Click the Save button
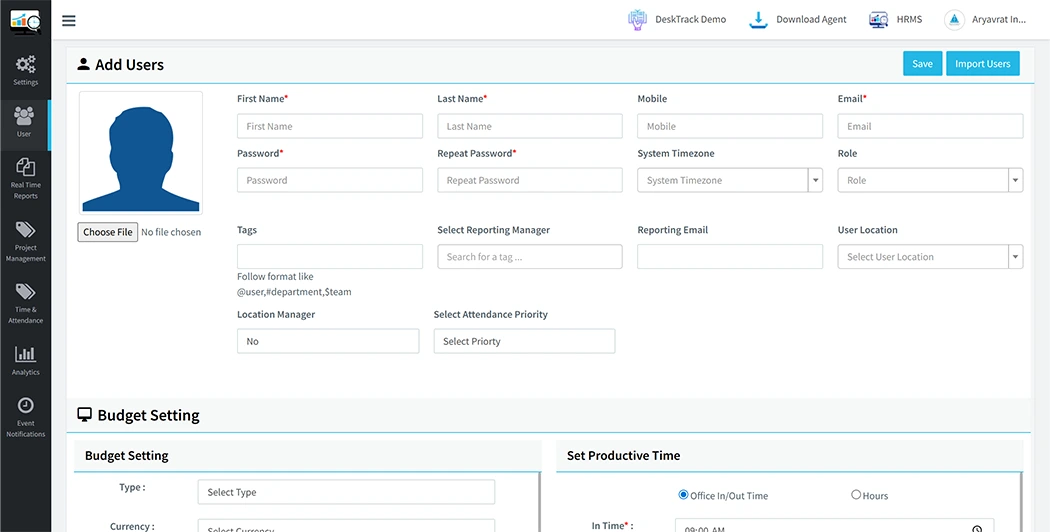1050x532 pixels. tap(922, 64)
